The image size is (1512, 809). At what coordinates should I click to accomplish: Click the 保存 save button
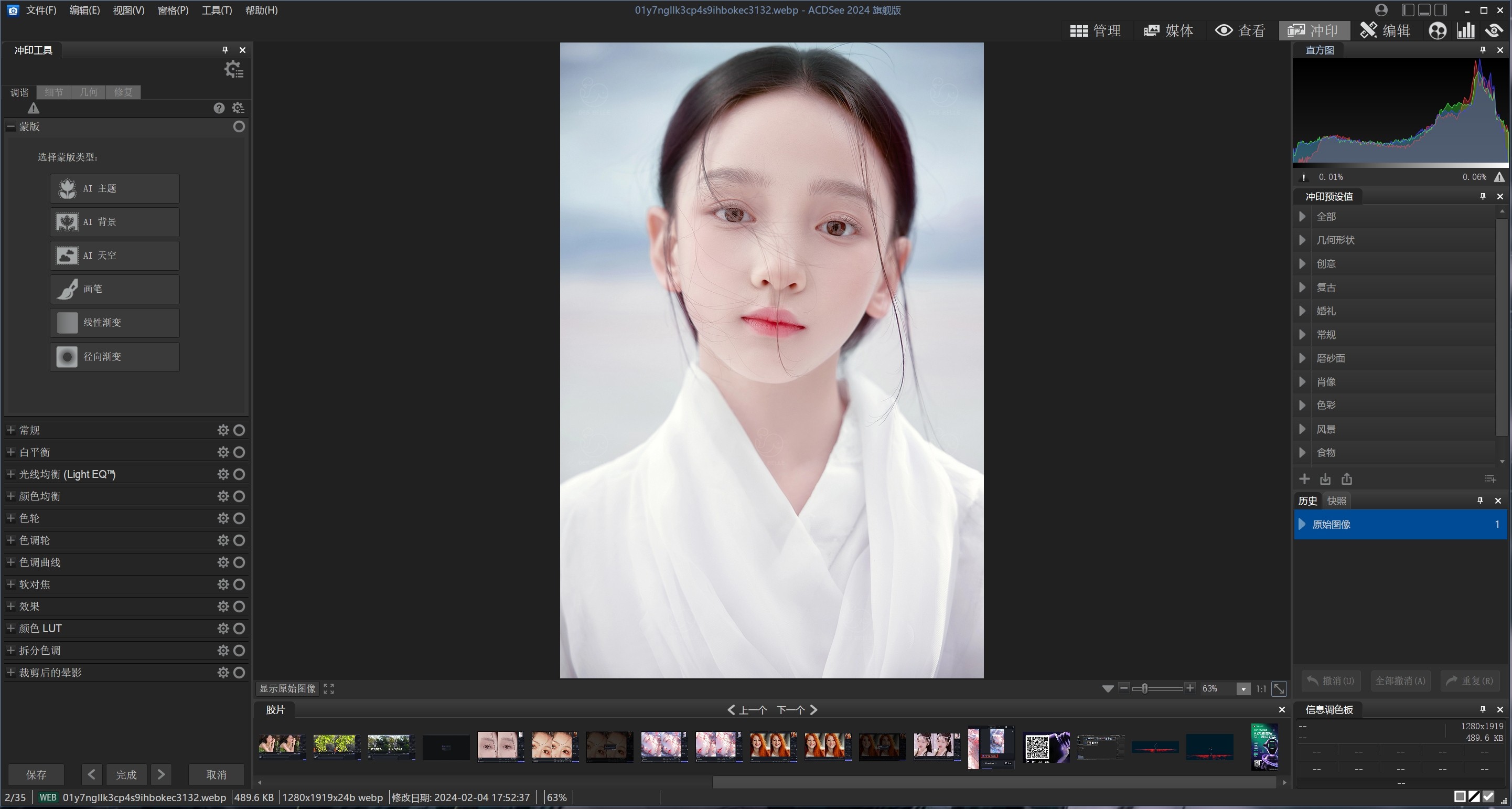36,775
